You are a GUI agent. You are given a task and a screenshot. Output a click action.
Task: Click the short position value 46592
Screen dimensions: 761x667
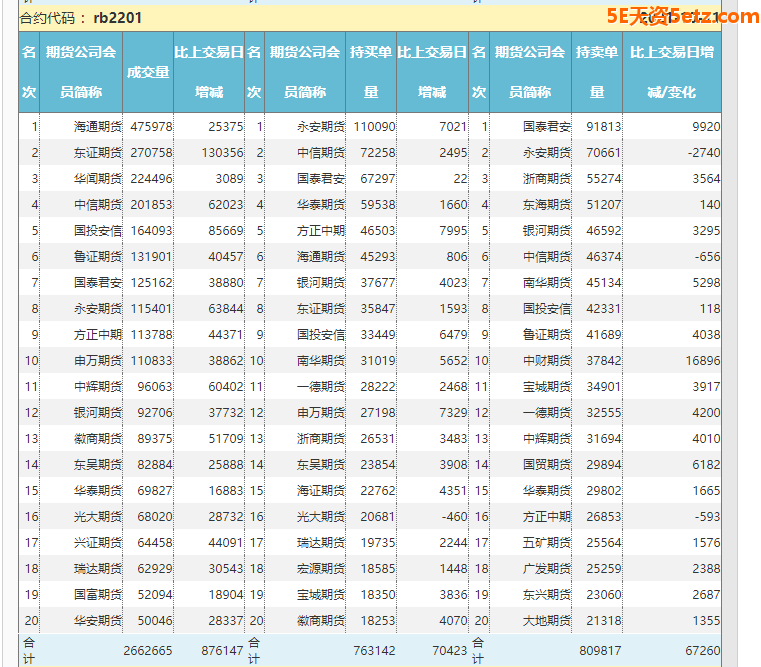pyautogui.click(x=604, y=231)
